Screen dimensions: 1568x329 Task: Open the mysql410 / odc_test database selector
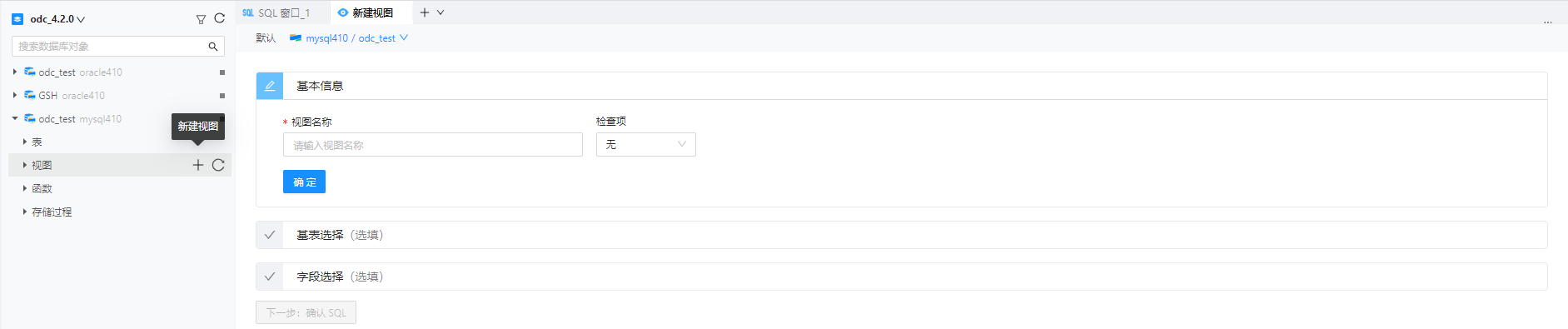click(x=349, y=38)
